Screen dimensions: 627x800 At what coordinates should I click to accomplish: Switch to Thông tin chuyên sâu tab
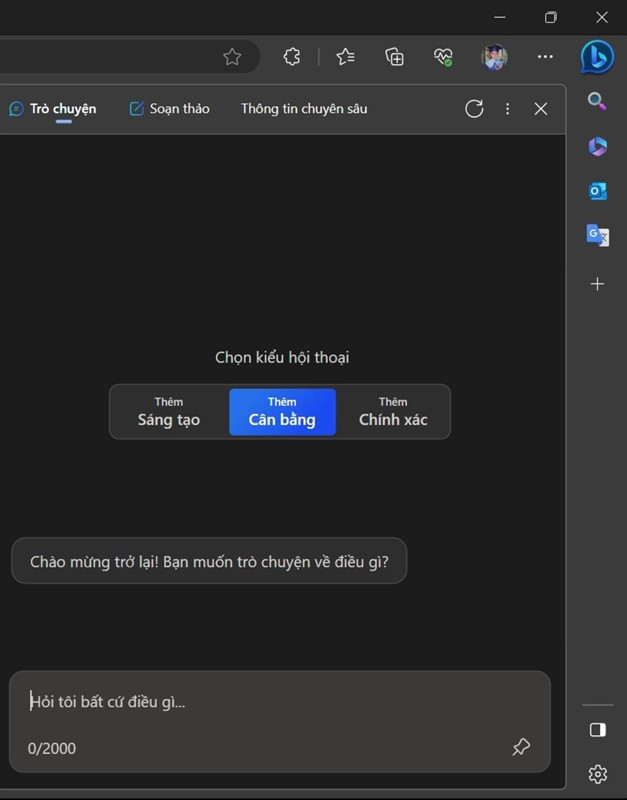pyautogui.click(x=304, y=109)
